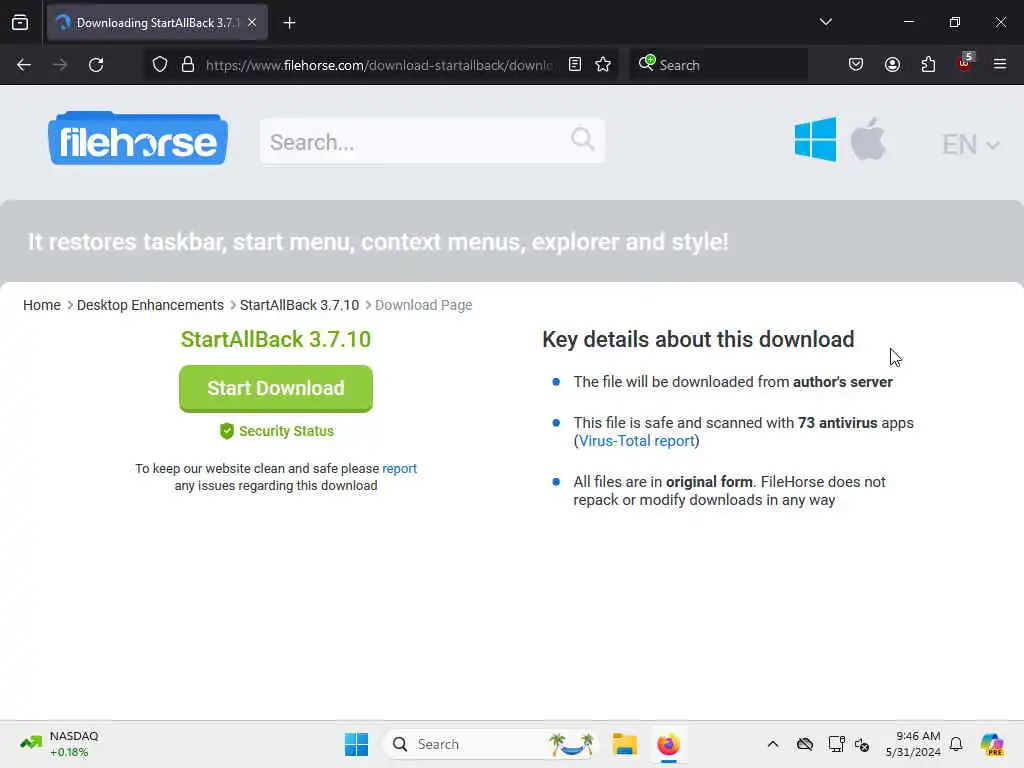Open File Explorer from taskbar
Image resolution: width=1024 pixels, height=768 pixels.
(624, 744)
